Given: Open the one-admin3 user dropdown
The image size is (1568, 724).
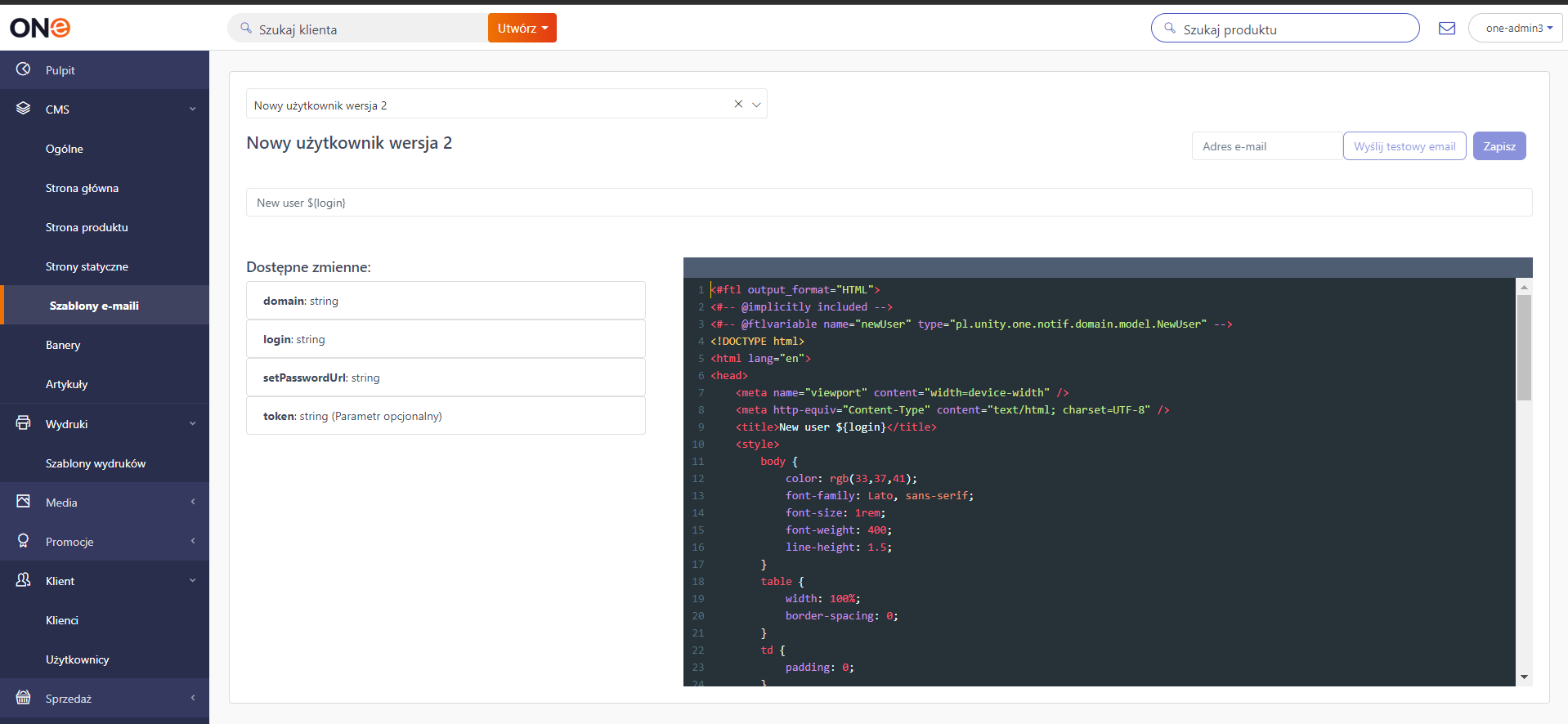Looking at the screenshot, I should (1516, 28).
